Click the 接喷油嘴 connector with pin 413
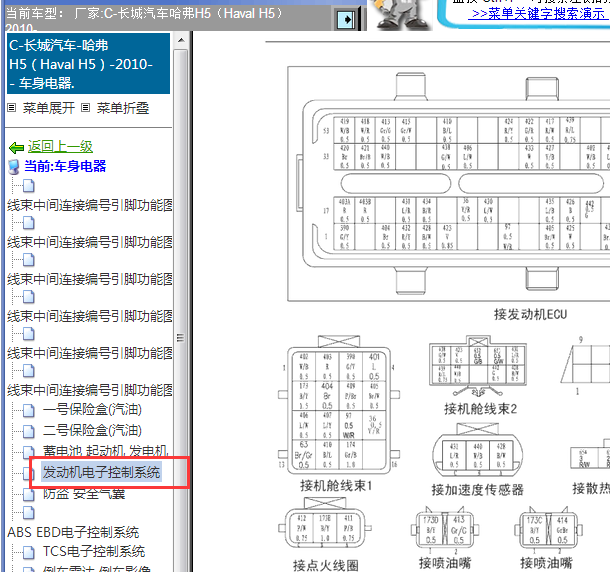Image resolution: width=610 pixels, height=572 pixels. click(445, 529)
